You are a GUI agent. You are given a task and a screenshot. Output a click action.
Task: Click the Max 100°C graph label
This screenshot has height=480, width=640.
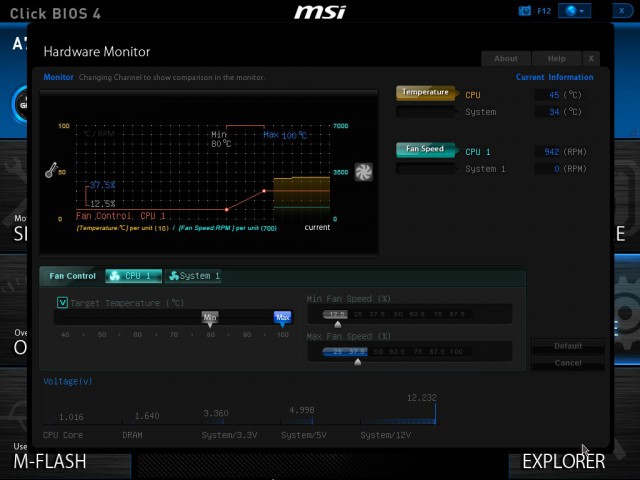click(x=285, y=135)
